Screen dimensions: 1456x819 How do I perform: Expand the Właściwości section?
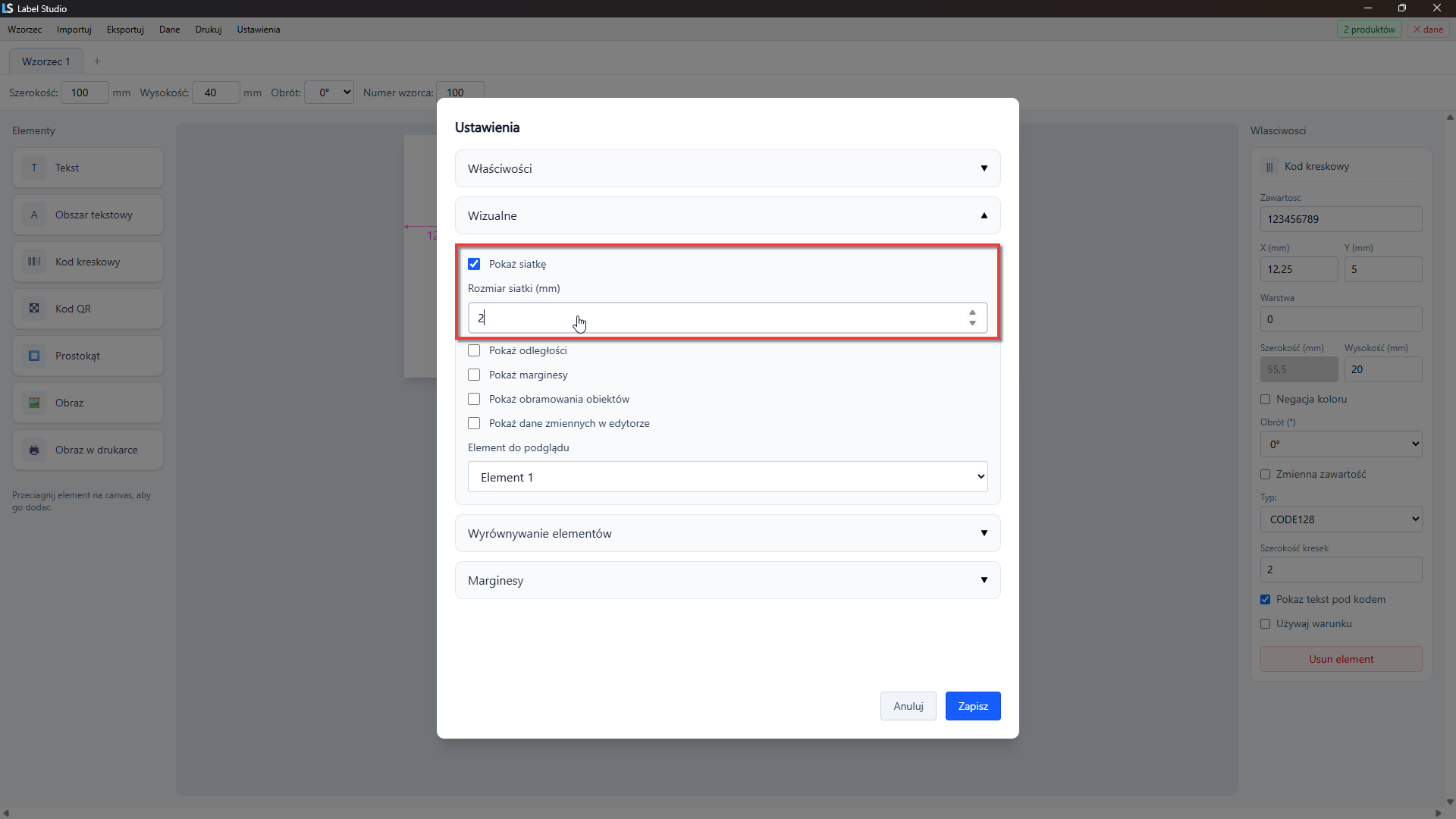pos(727,168)
